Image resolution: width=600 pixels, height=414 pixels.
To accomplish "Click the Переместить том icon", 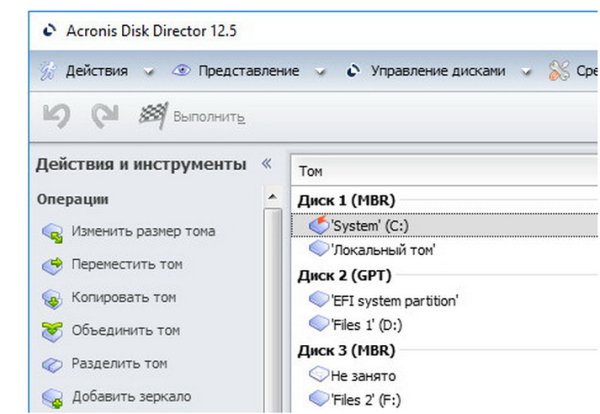I will (x=52, y=266).
